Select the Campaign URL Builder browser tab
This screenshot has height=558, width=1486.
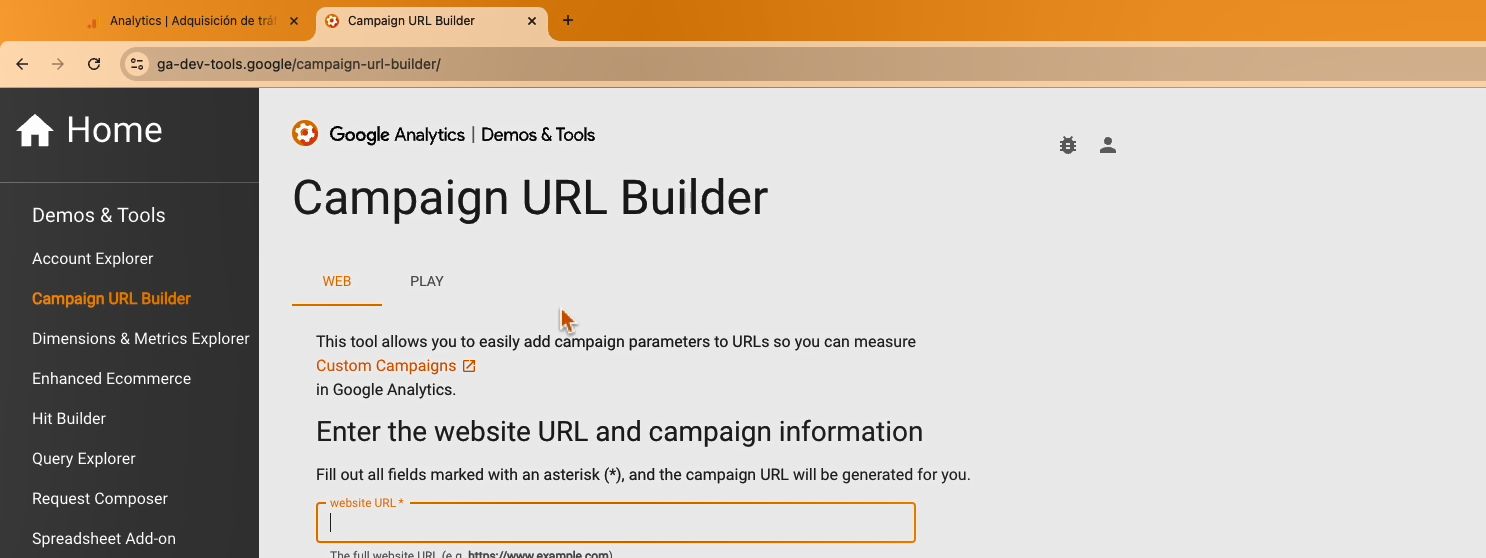431,21
